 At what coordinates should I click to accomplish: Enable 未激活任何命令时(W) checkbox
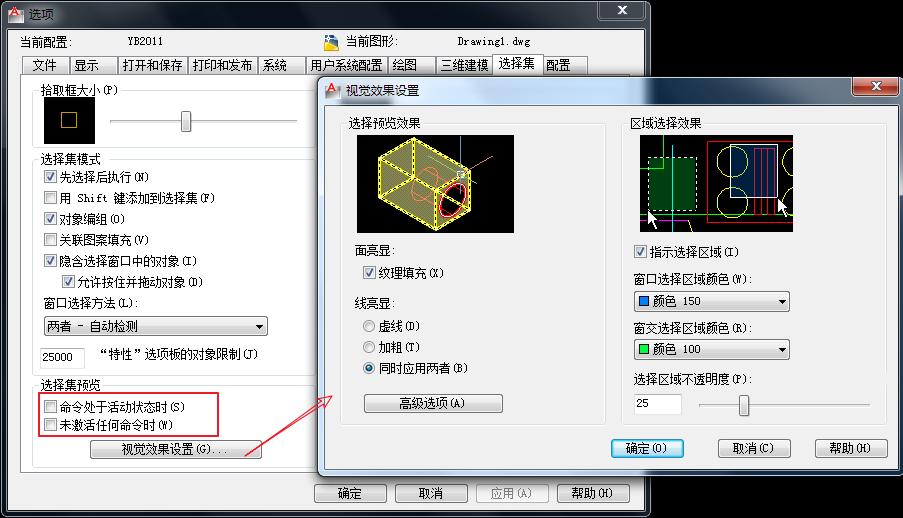(x=50, y=425)
